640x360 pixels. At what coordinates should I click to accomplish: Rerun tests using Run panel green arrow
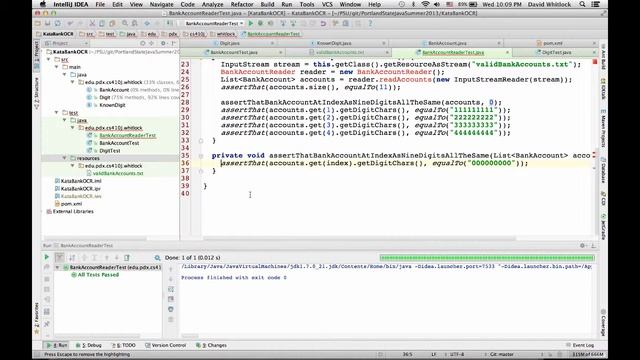[47, 257]
